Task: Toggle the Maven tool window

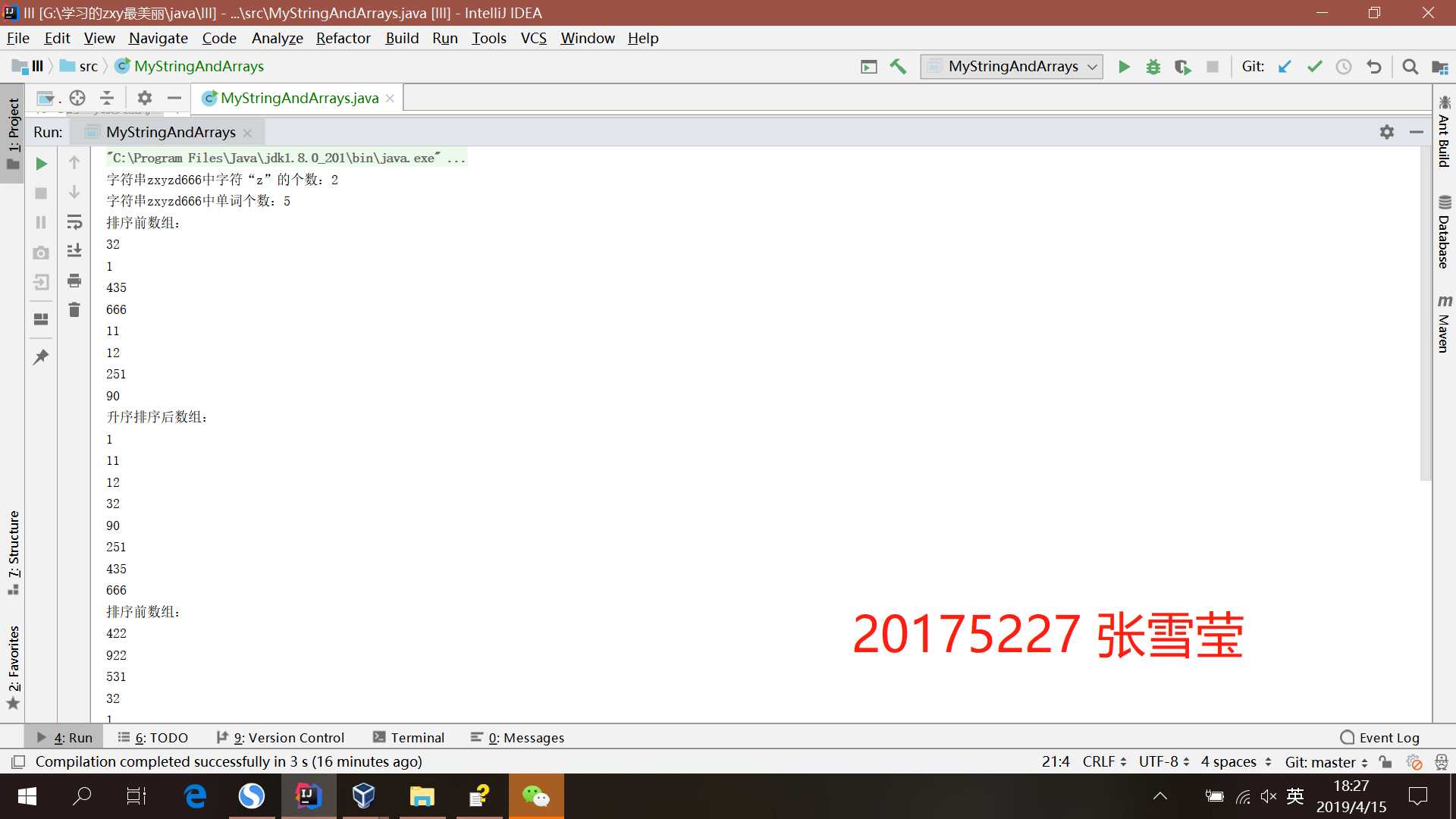Action: [1444, 324]
